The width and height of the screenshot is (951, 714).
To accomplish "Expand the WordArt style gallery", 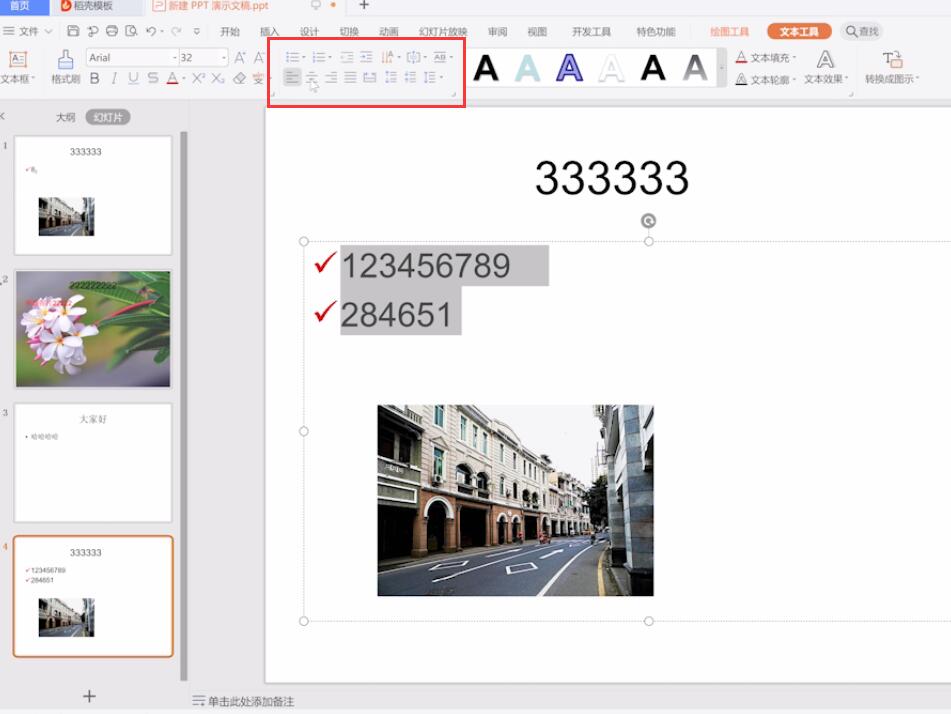I will [x=722, y=67].
